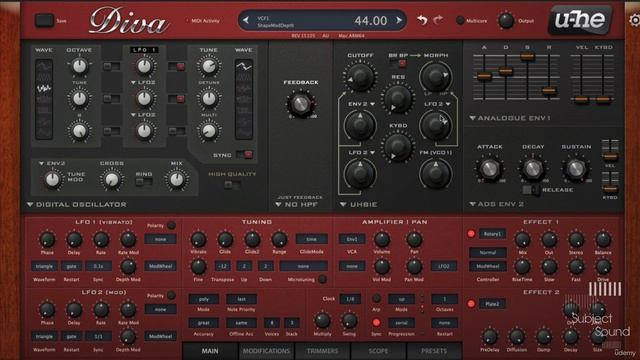This screenshot has width=640, height=360.
Task: Click the arpeggiator Progression serial box
Action: tap(402, 323)
